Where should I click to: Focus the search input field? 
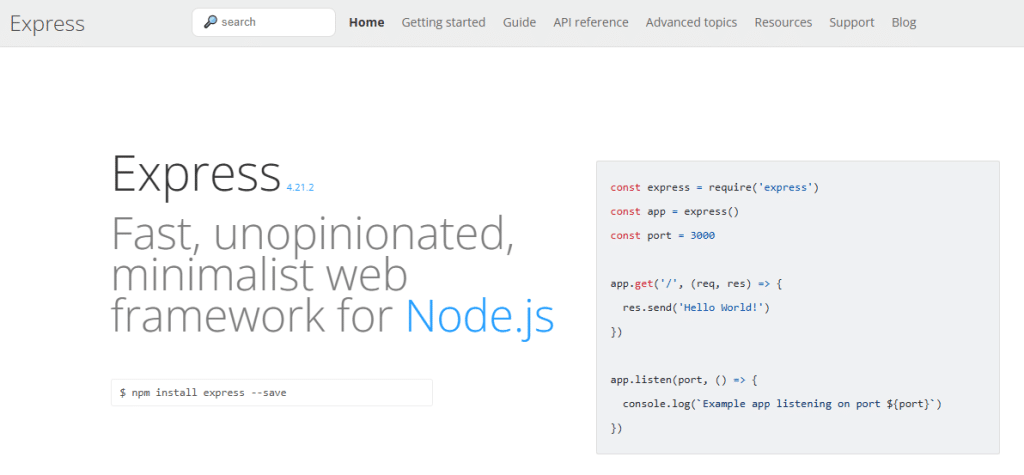click(264, 22)
